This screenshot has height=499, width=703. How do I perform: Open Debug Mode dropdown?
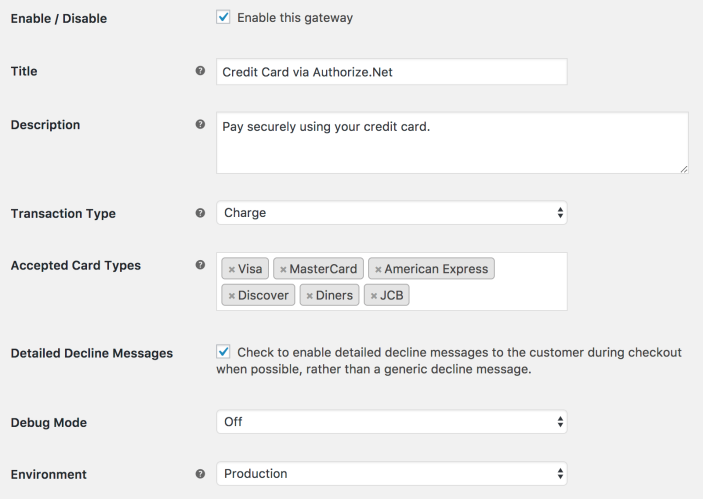[x=391, y=422]
